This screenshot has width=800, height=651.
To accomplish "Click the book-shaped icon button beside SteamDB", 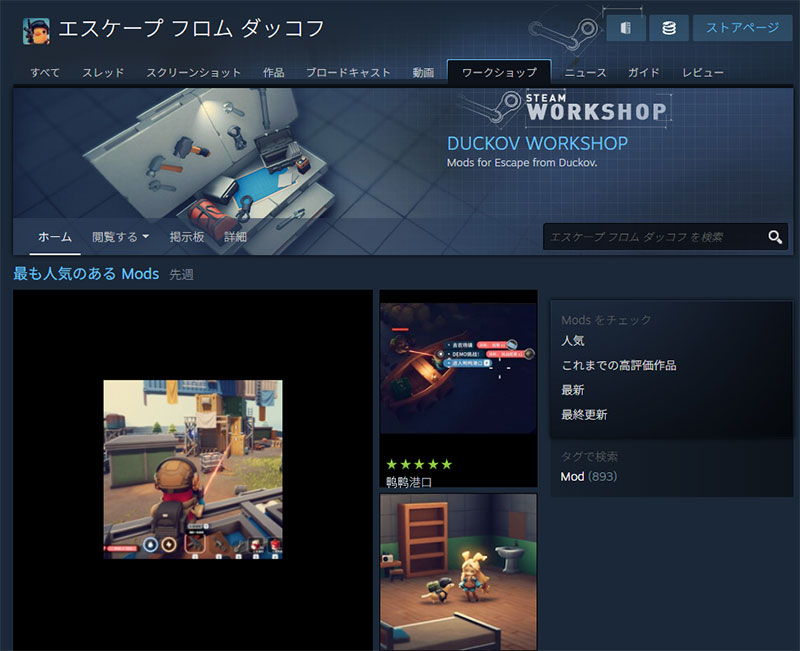I will (625, 28).
